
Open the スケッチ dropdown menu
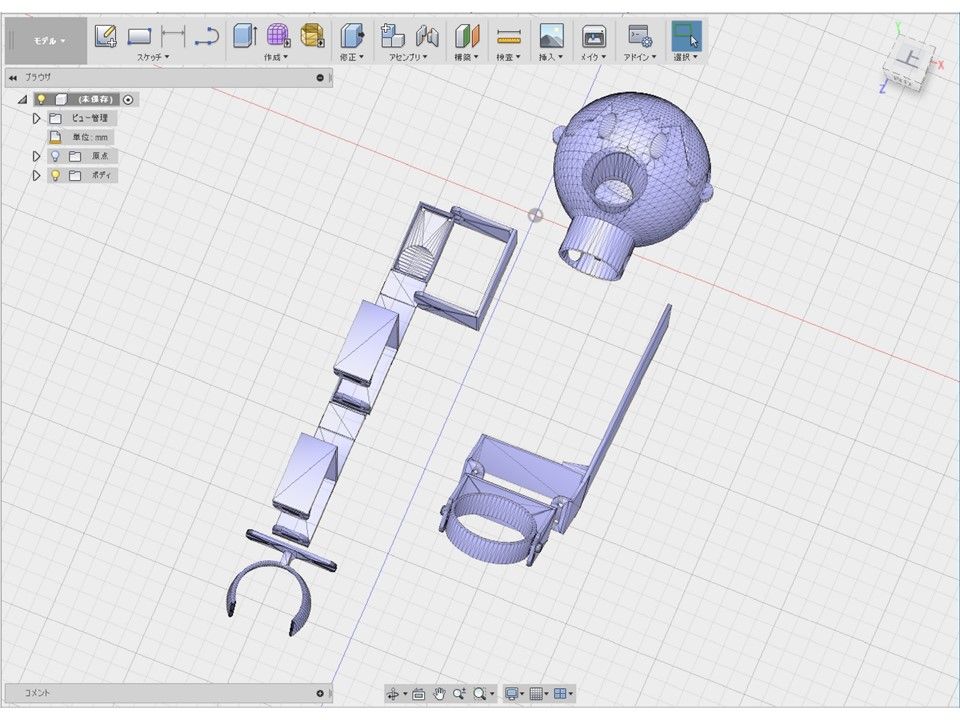point(152,57)
